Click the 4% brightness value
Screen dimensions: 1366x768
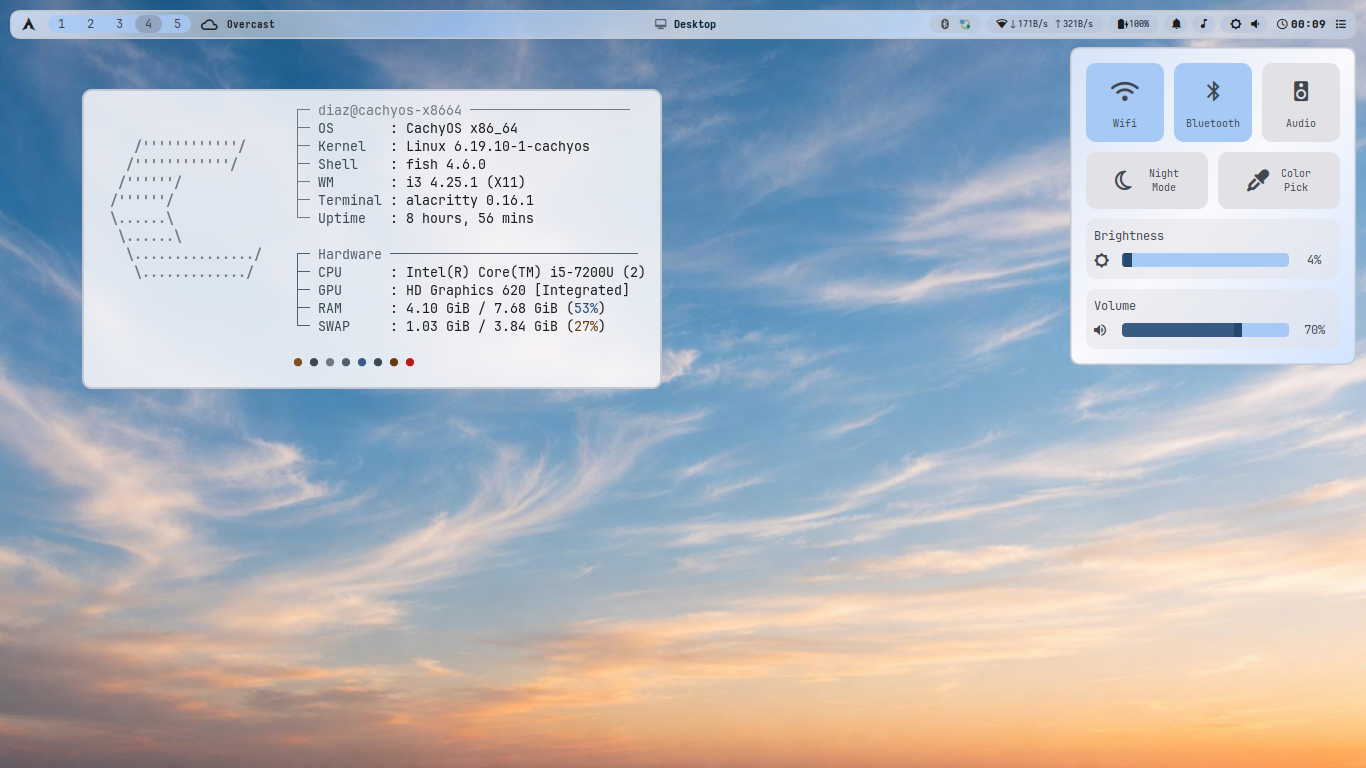pyautogui.click(x=1314, y=260)
